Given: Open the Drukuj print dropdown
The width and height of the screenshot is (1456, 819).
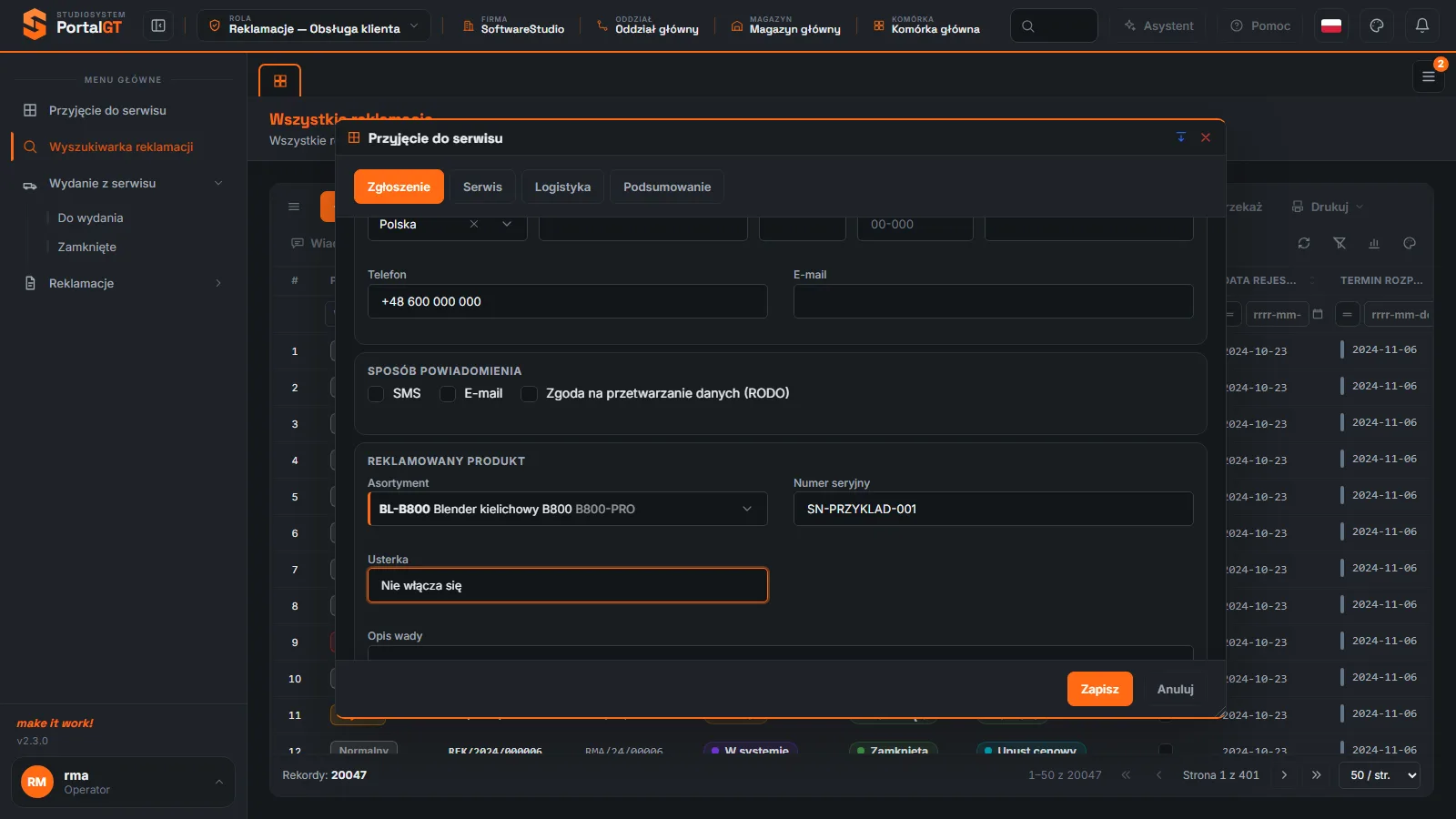Looking at the screenshot, I should (x=1328, y=207).
